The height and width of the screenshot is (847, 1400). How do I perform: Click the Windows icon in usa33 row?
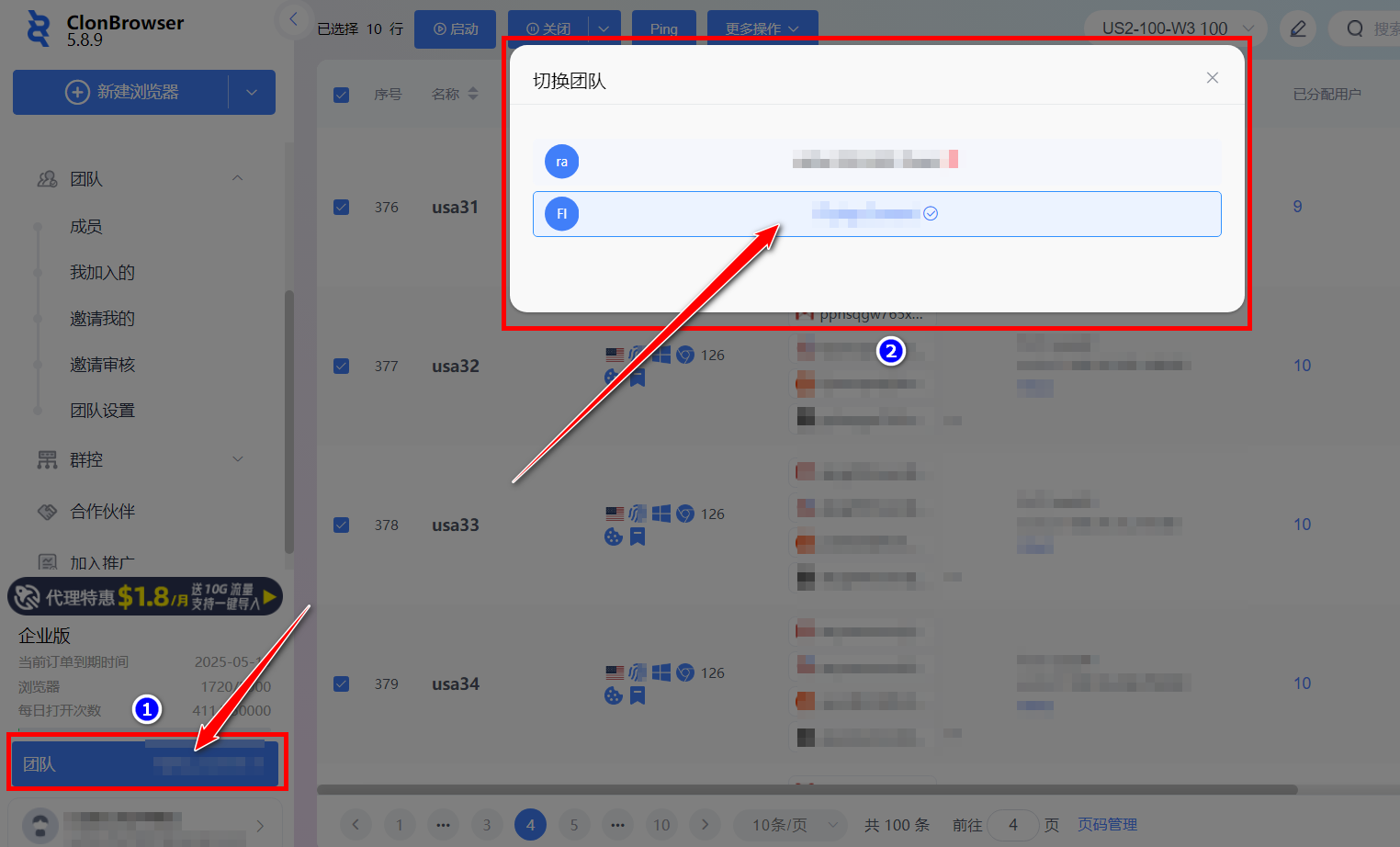pos(661,514)
